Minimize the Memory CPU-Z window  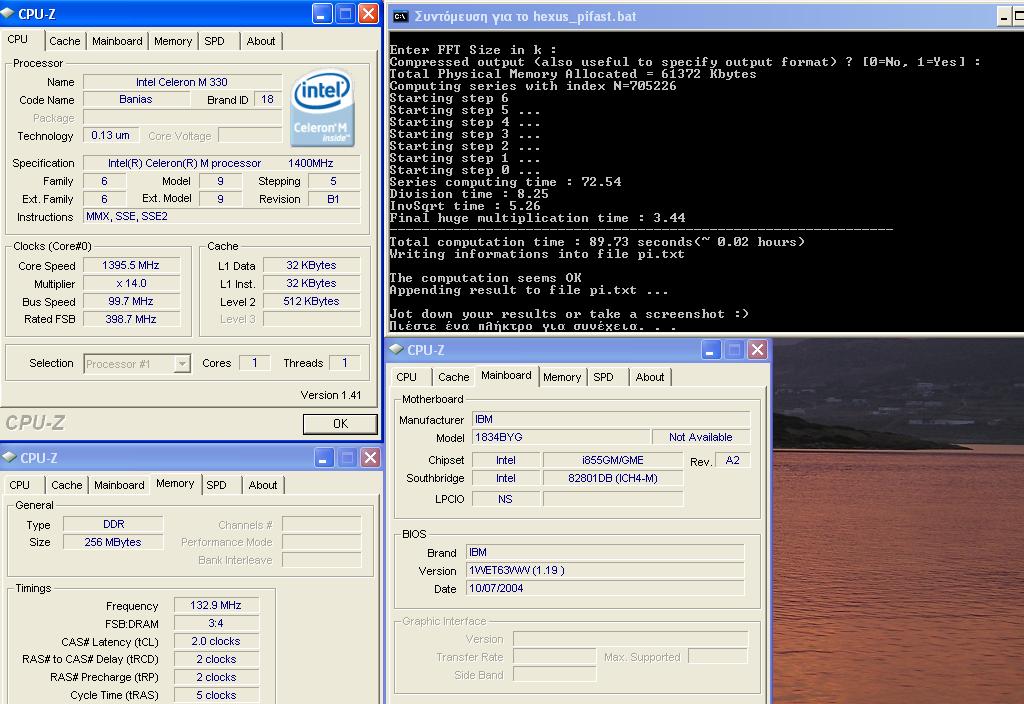[x=324, y=458]
